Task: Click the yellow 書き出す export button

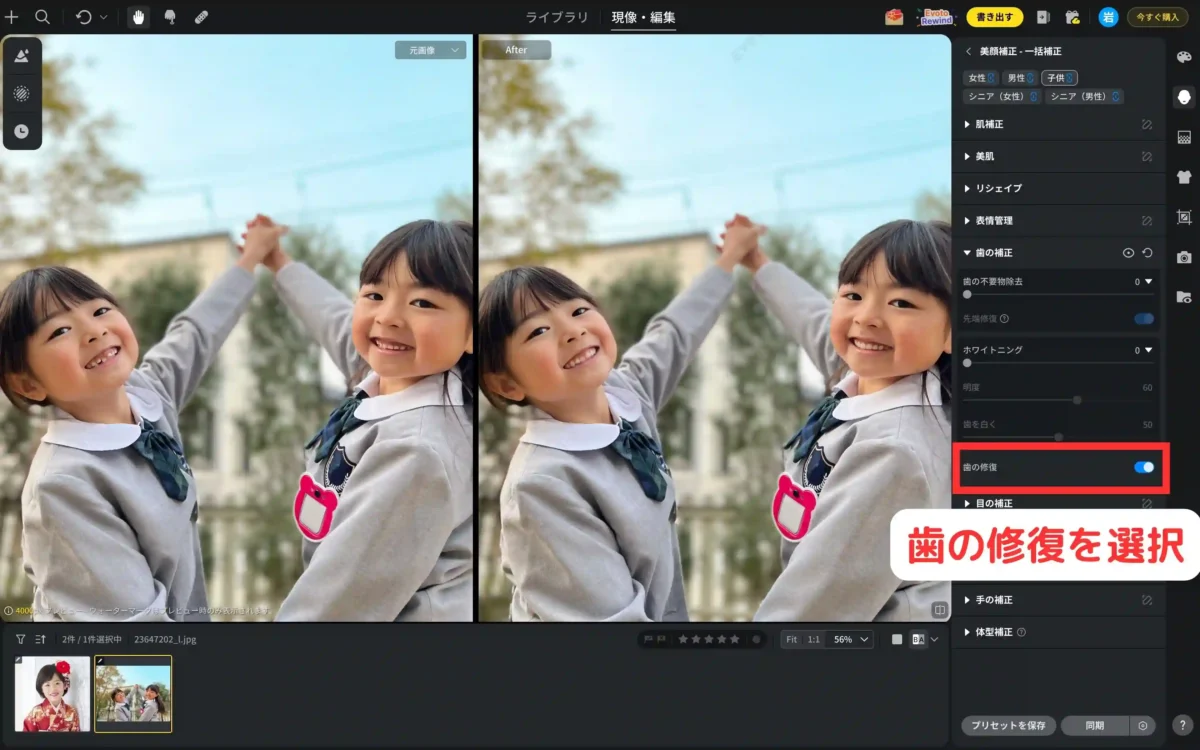Action: point(994,17)
